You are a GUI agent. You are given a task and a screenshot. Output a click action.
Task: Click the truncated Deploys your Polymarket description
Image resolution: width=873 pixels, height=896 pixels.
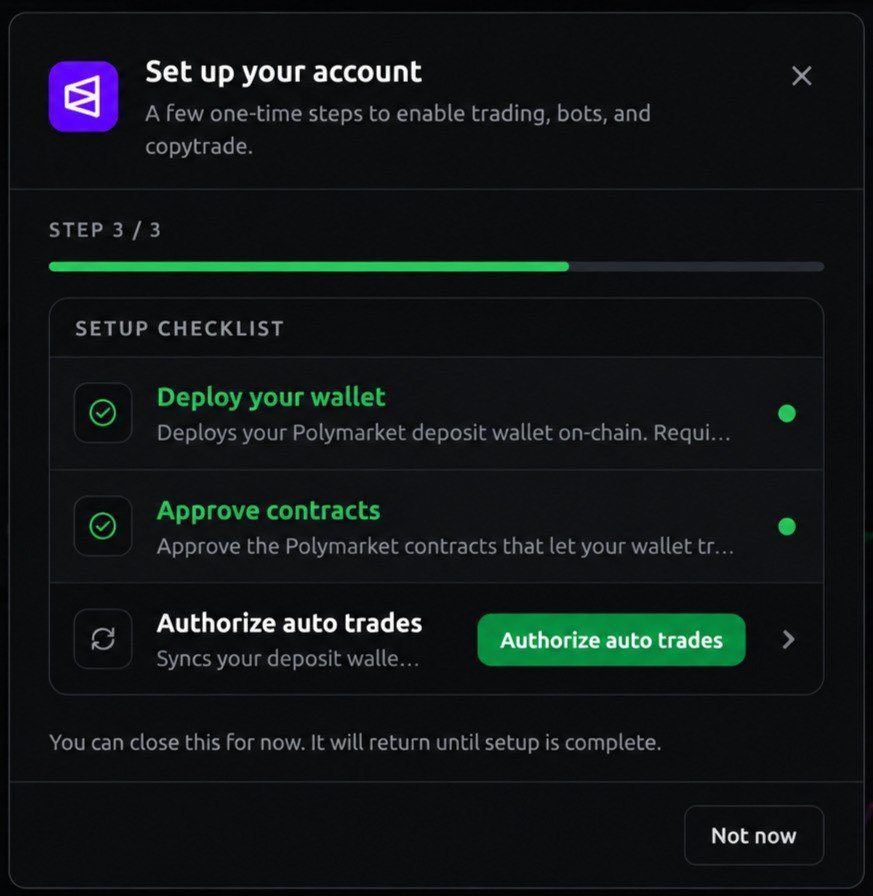443,433
